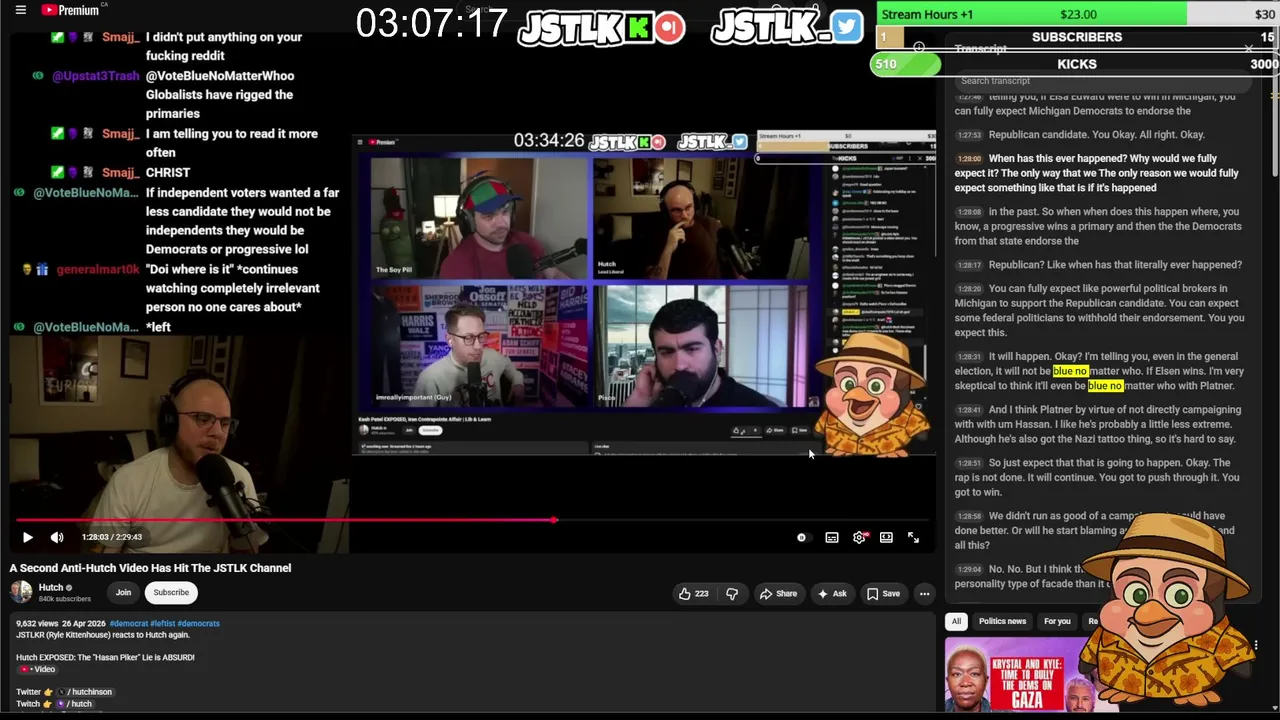
Task: Go to YouTube Premium home logo
Action: pyautogui.click(x=70, y=10)
